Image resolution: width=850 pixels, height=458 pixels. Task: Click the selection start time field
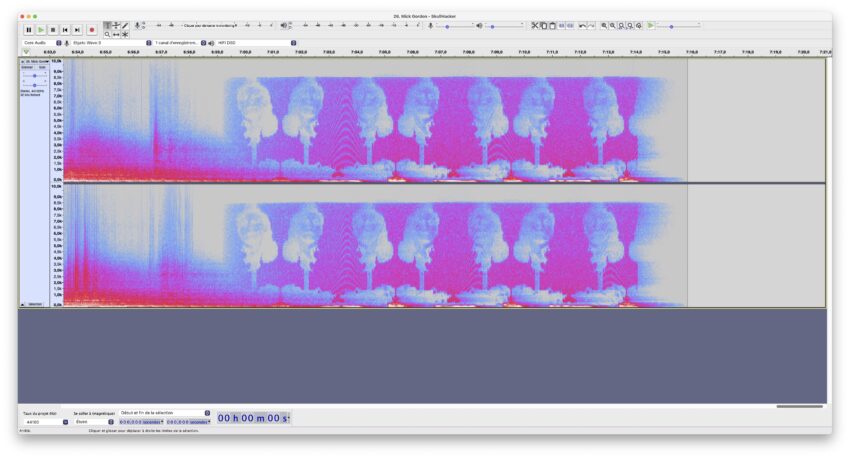click(x=141, y=422)
